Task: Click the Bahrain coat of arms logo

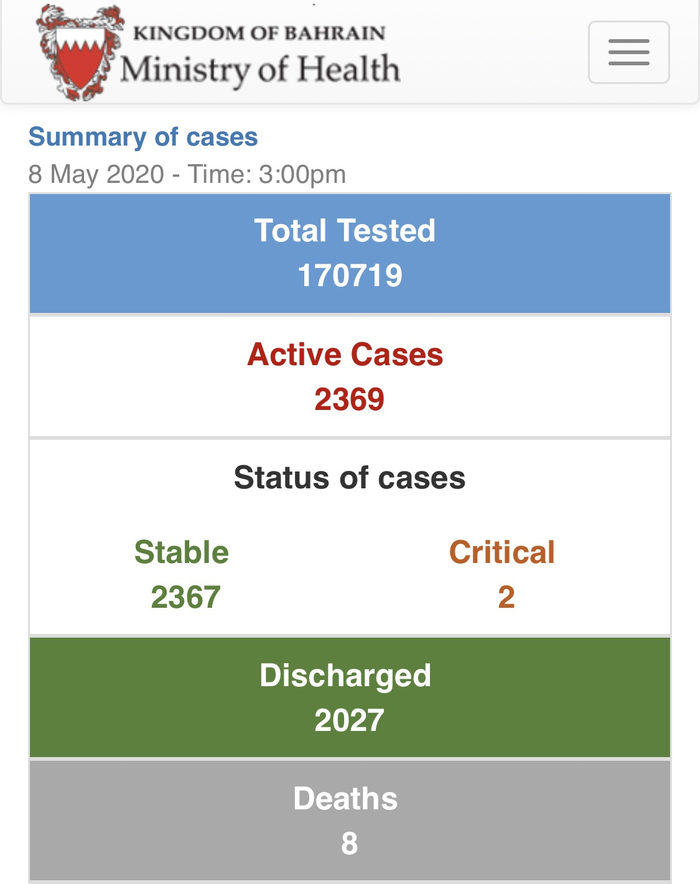Action: click(x=80, y=52)
